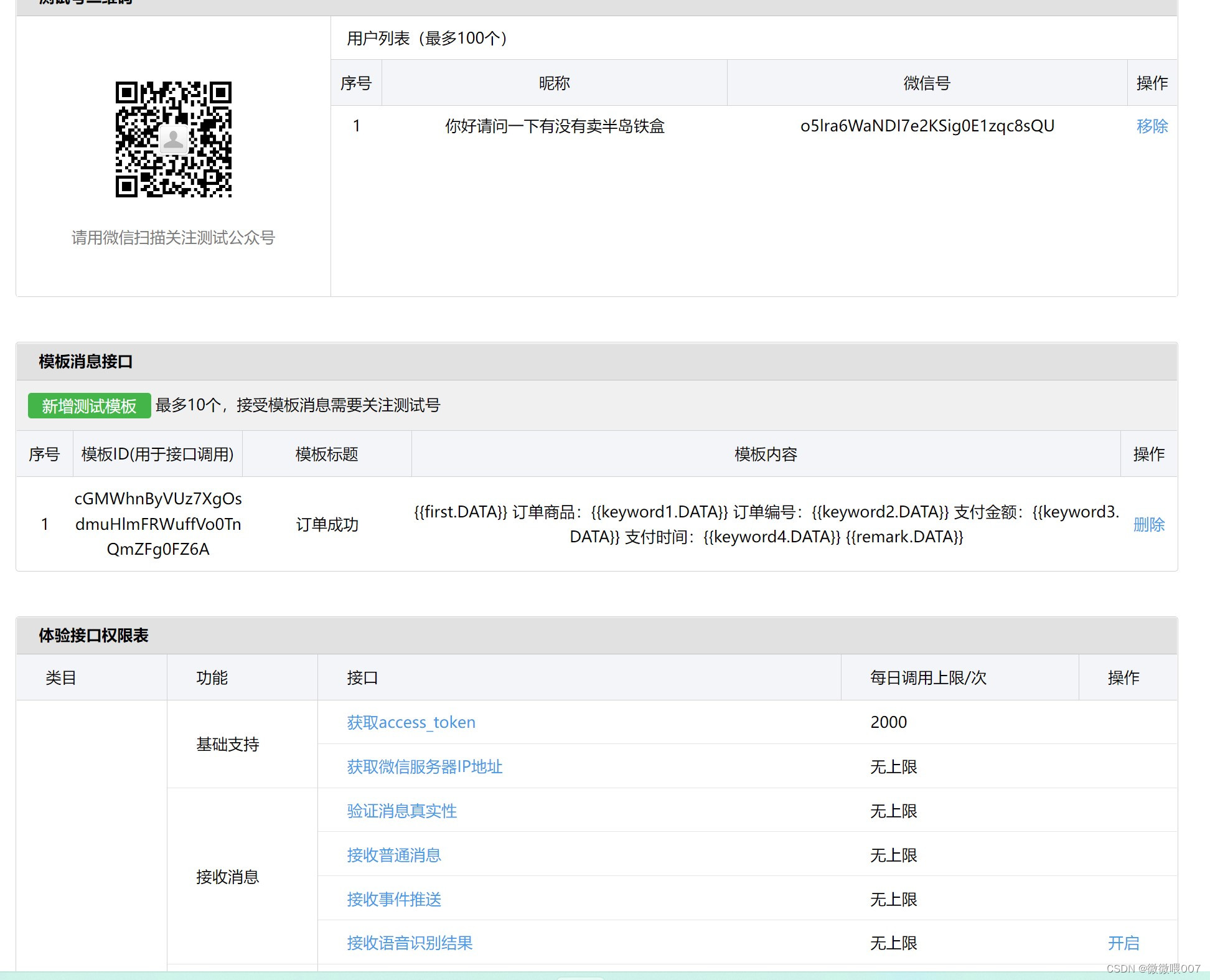Image resolution: width=1210 pixels, height=980 pixels.
Task: Click the 每日调用上限/次 column header
Action: [x=928, y=677]
